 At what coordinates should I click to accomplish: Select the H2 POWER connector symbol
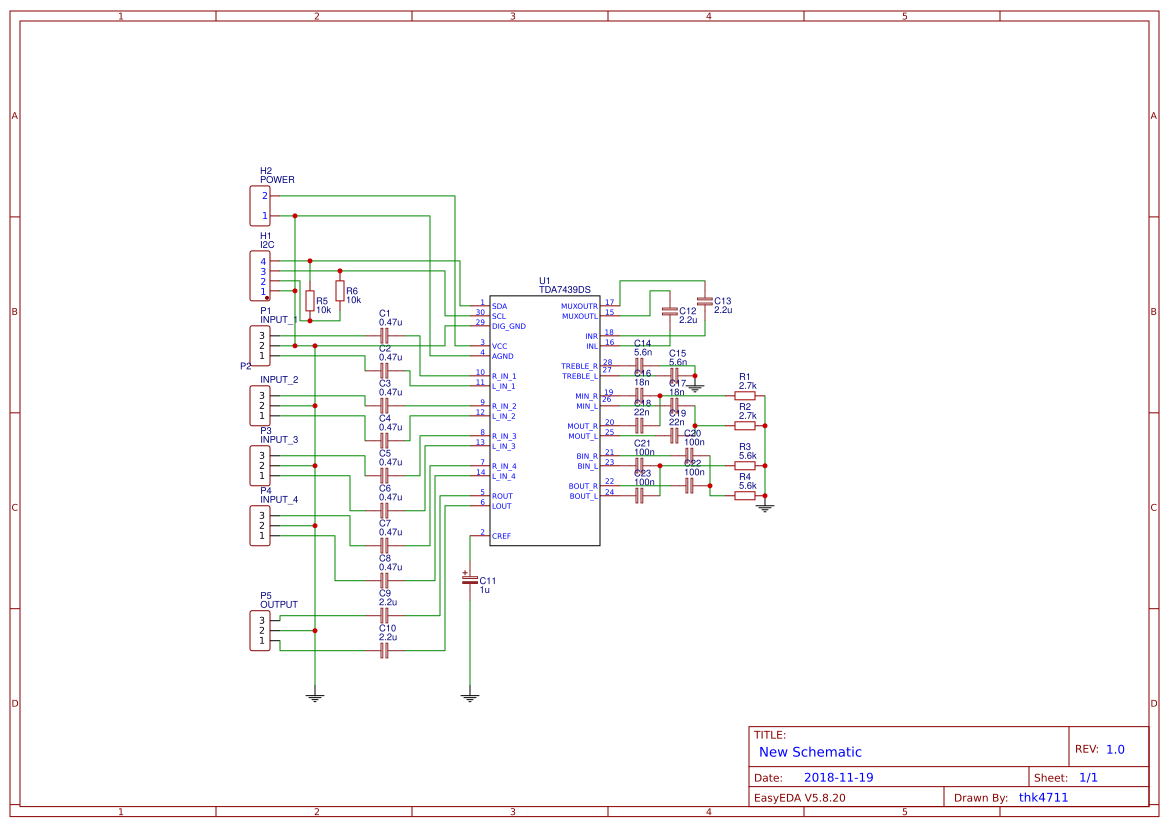[259, 206]
